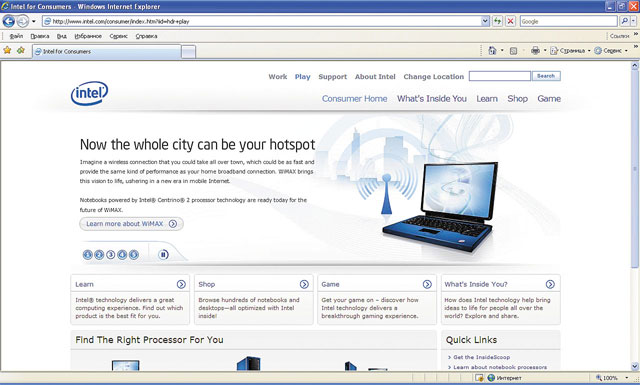The height and width of the screenshot is (385, 640).
Task: Click the Intel site search input field
Action: click(x=500, y=76)
